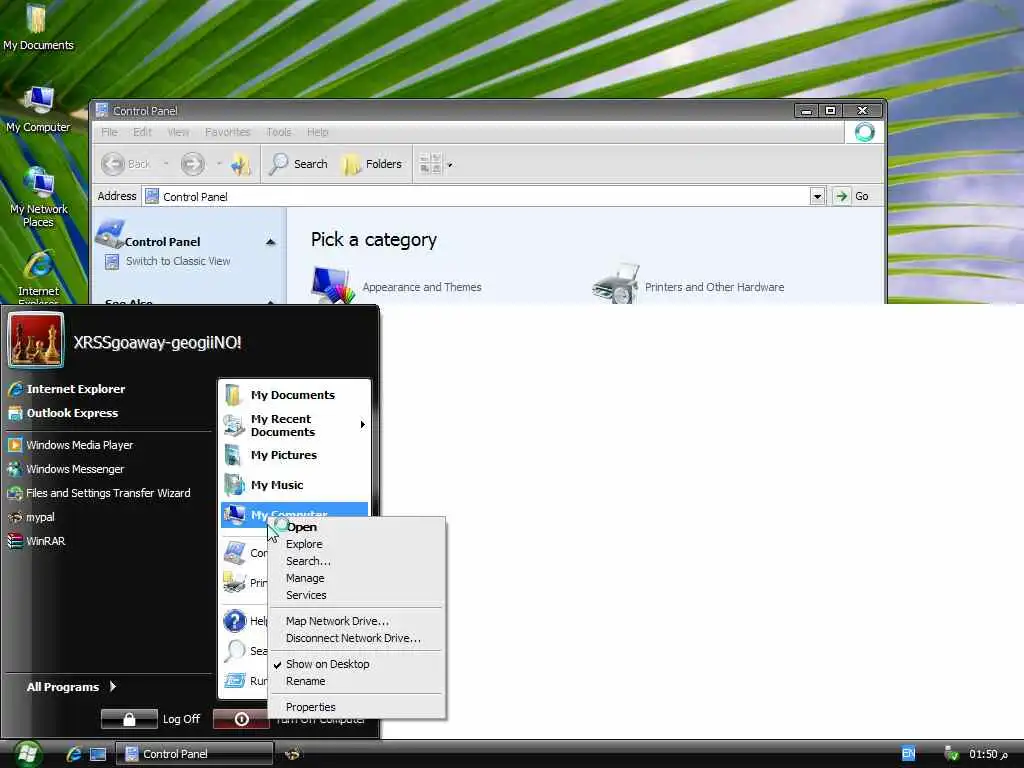Toggle Folders pane in toolbar

pos(372,164)
